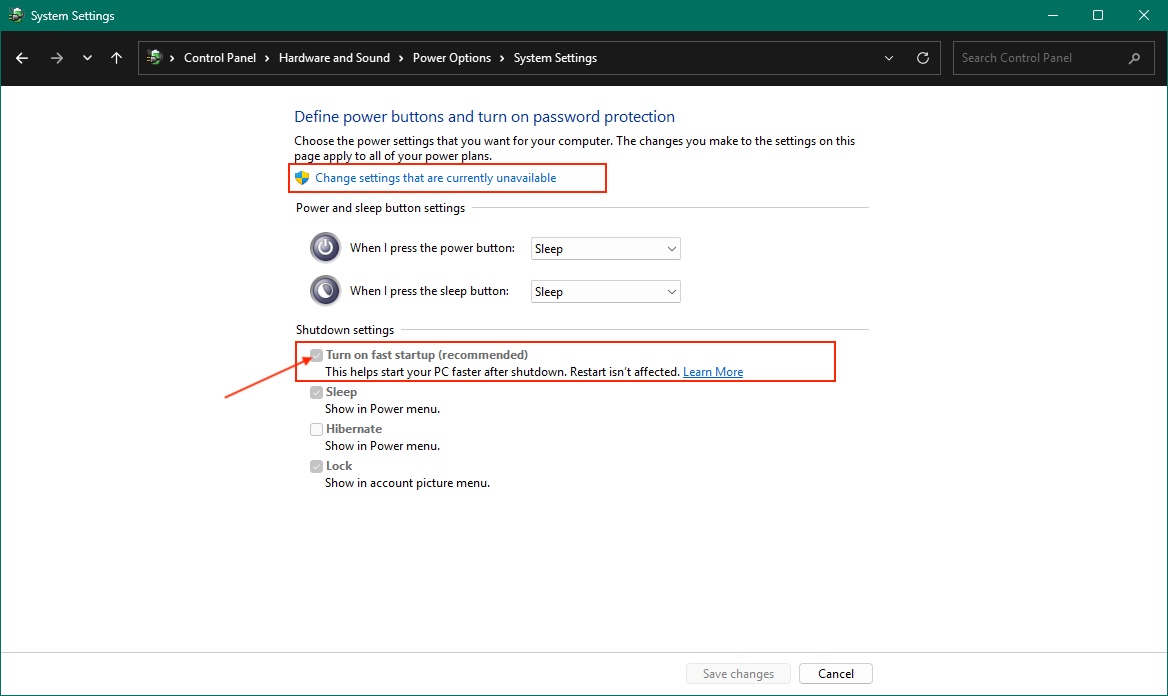Screen dimensions: 1168x696
Task: Navigate to Power Options breadcrumb
Action: [x=451, y=58]
